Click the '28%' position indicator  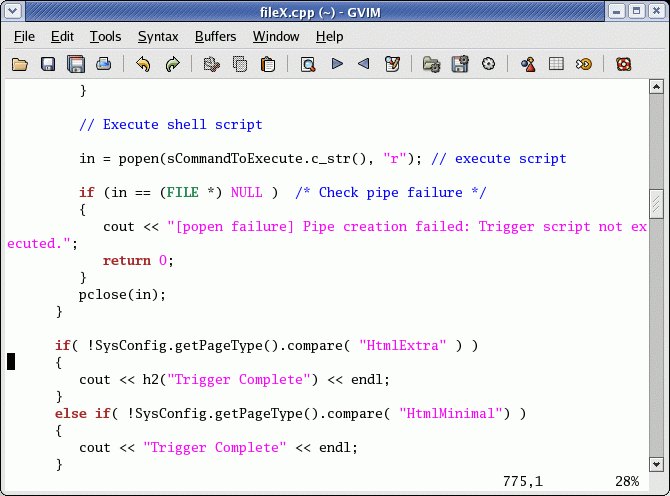point(627,482)
